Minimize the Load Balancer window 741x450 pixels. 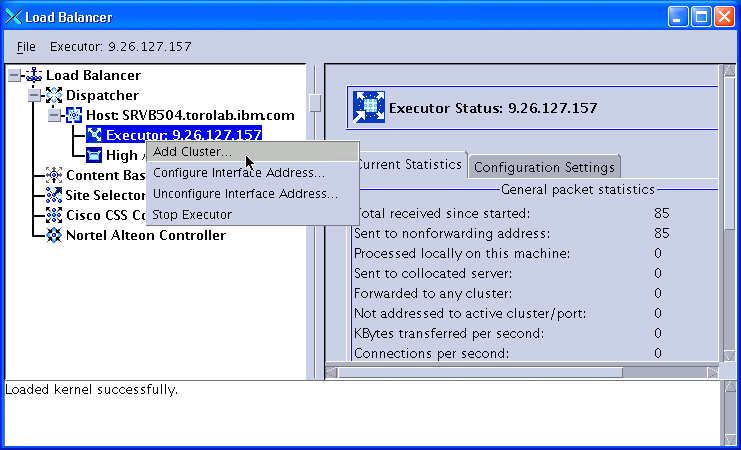coord(678,17)
